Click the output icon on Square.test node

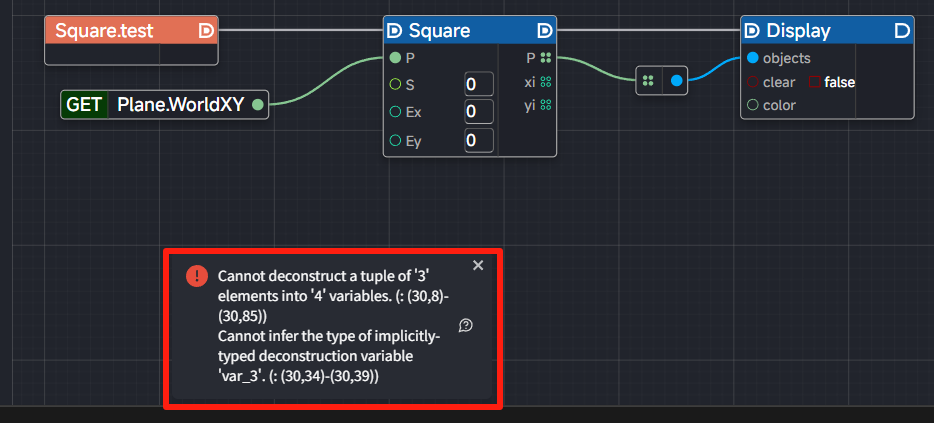(206, 31)
